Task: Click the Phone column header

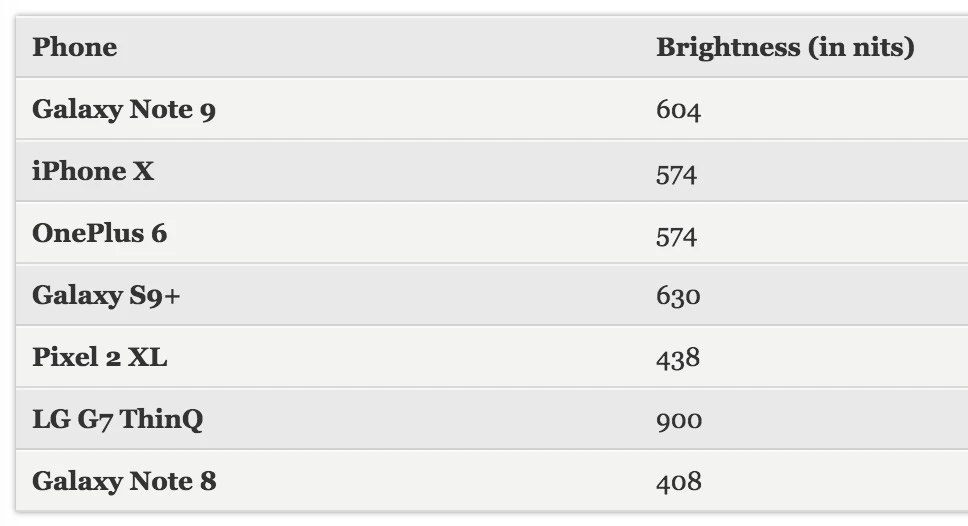Action: (x=74, y=47)
